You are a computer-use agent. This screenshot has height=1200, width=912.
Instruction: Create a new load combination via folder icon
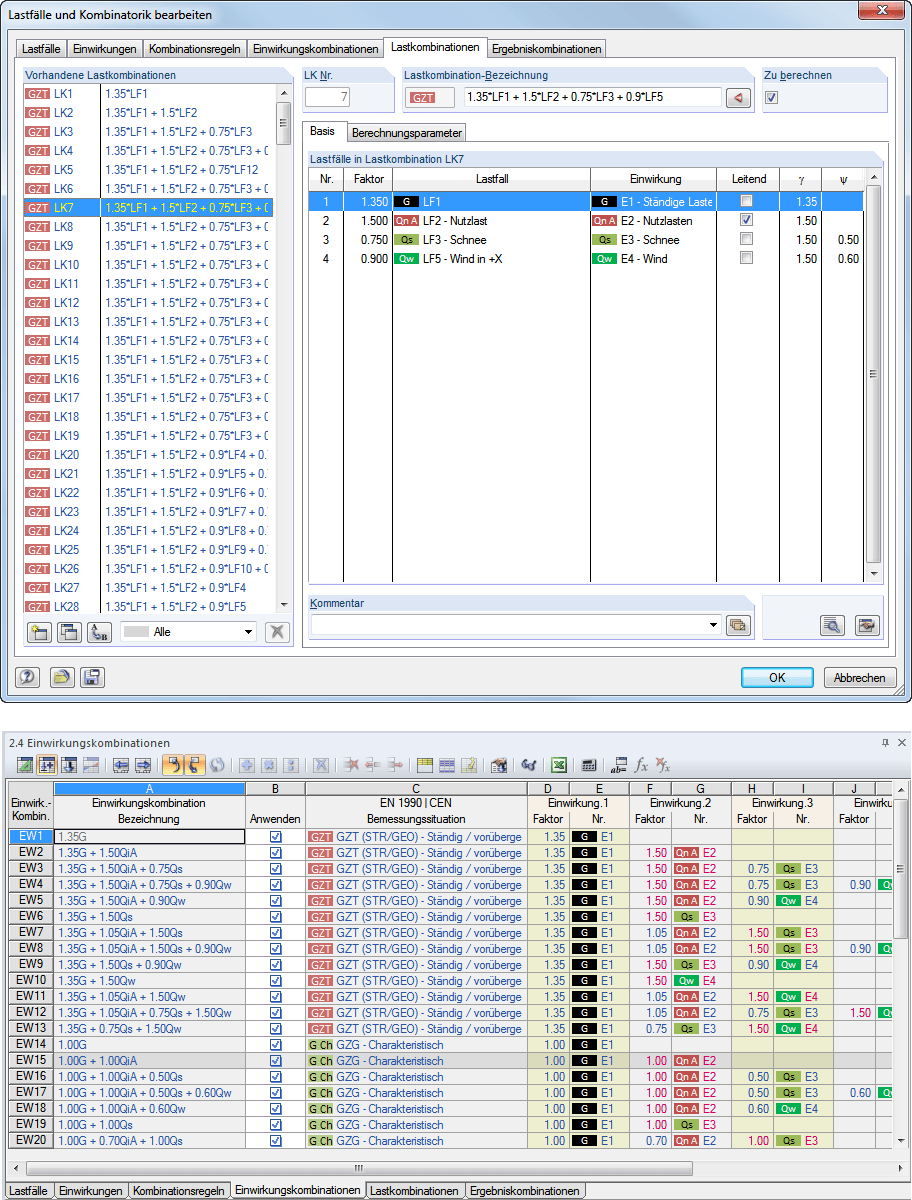39,631
